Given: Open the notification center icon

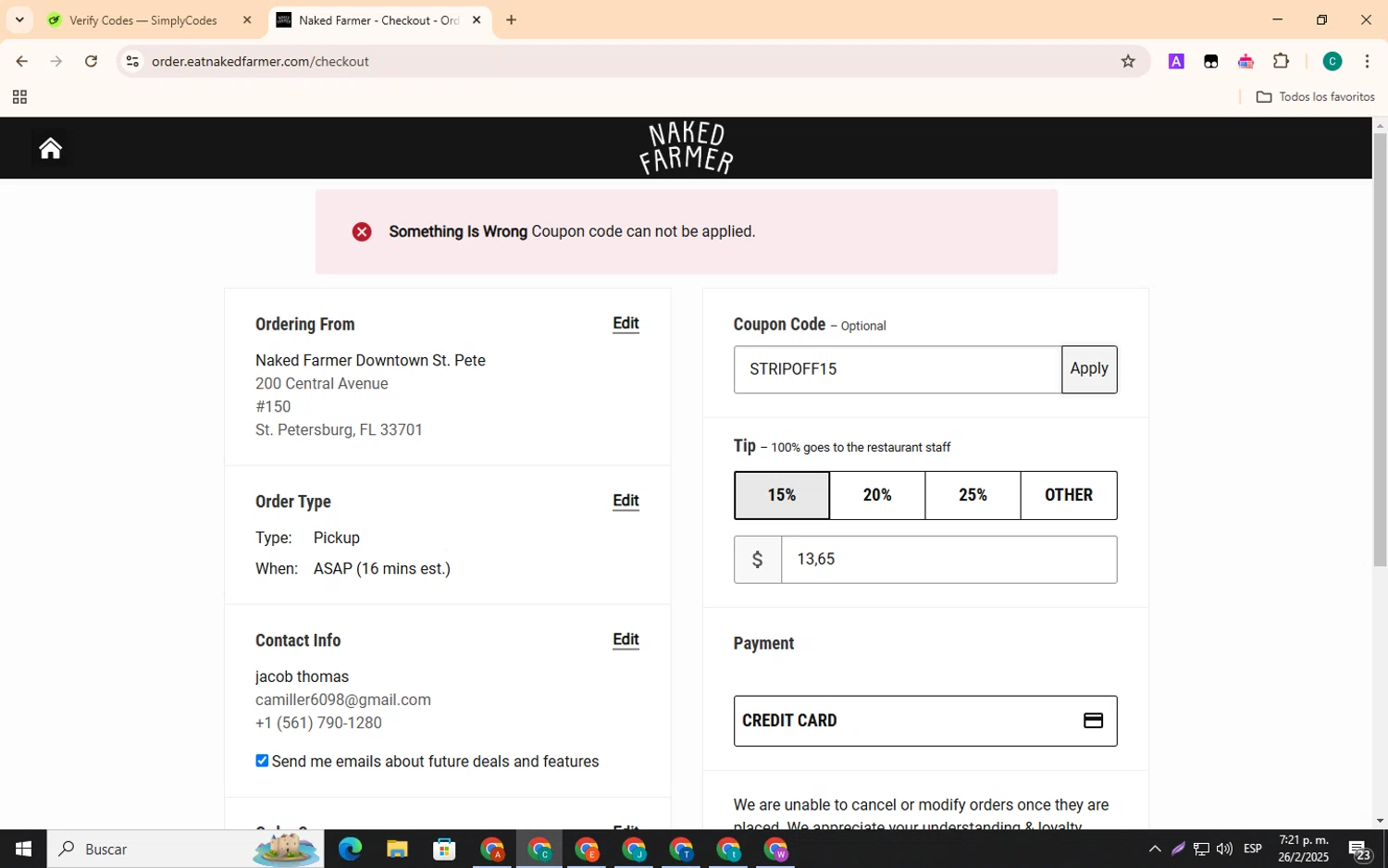Looking at the screenshot, I should coord(1359,849).
